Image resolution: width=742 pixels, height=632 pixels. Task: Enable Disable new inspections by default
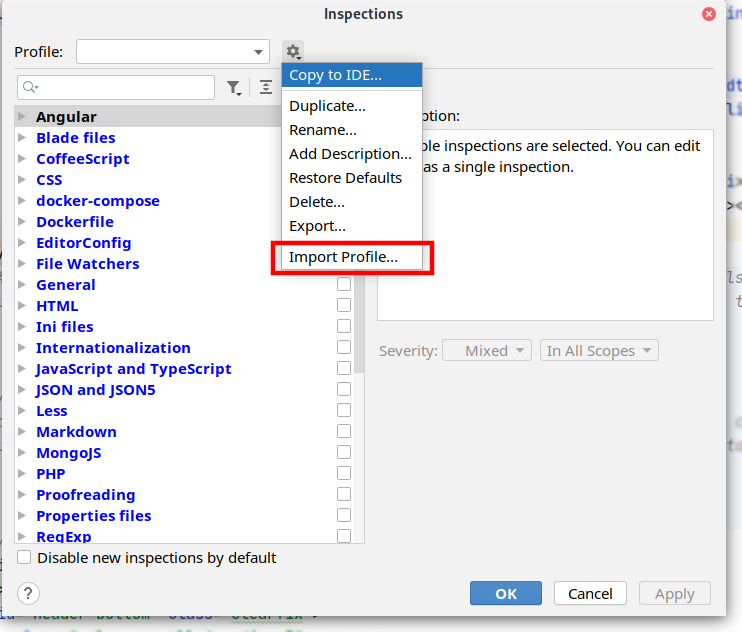tap(24, 557)
